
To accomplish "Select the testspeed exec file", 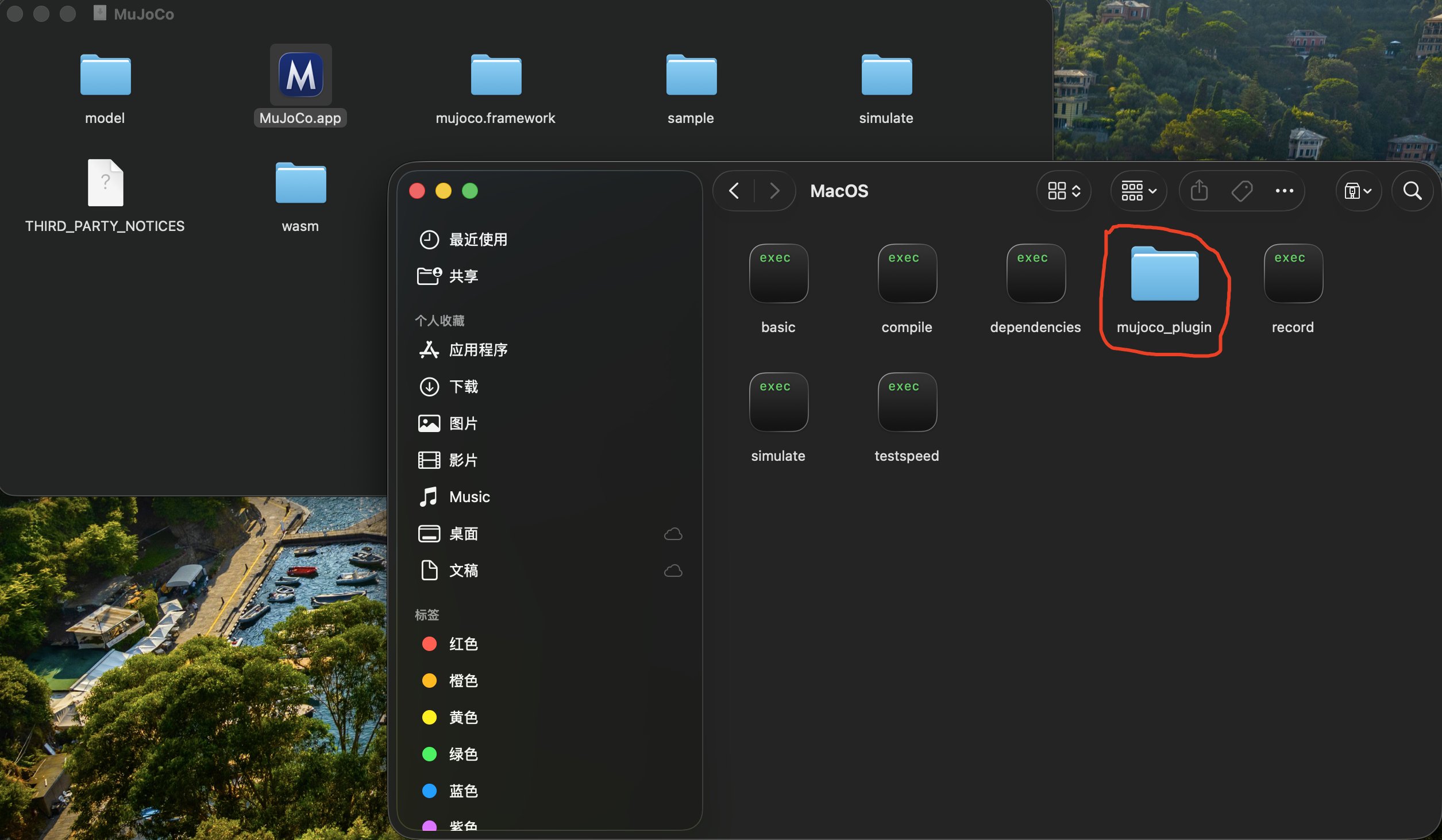I will 907,402.
